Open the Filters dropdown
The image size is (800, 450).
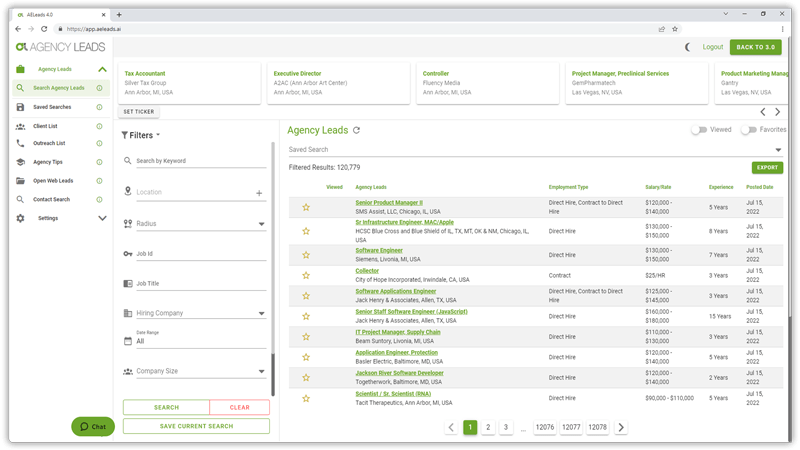141,135
